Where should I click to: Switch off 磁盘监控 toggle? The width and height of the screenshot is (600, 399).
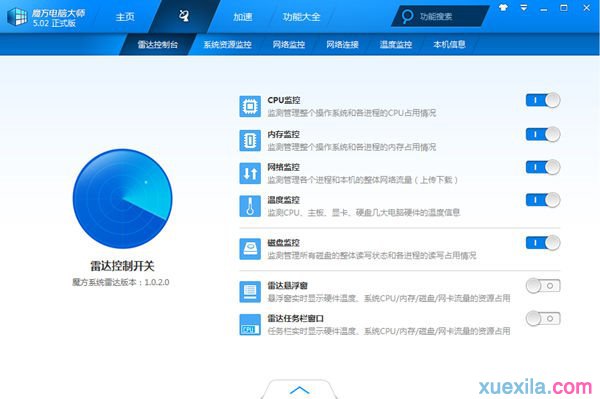point(543,243)
